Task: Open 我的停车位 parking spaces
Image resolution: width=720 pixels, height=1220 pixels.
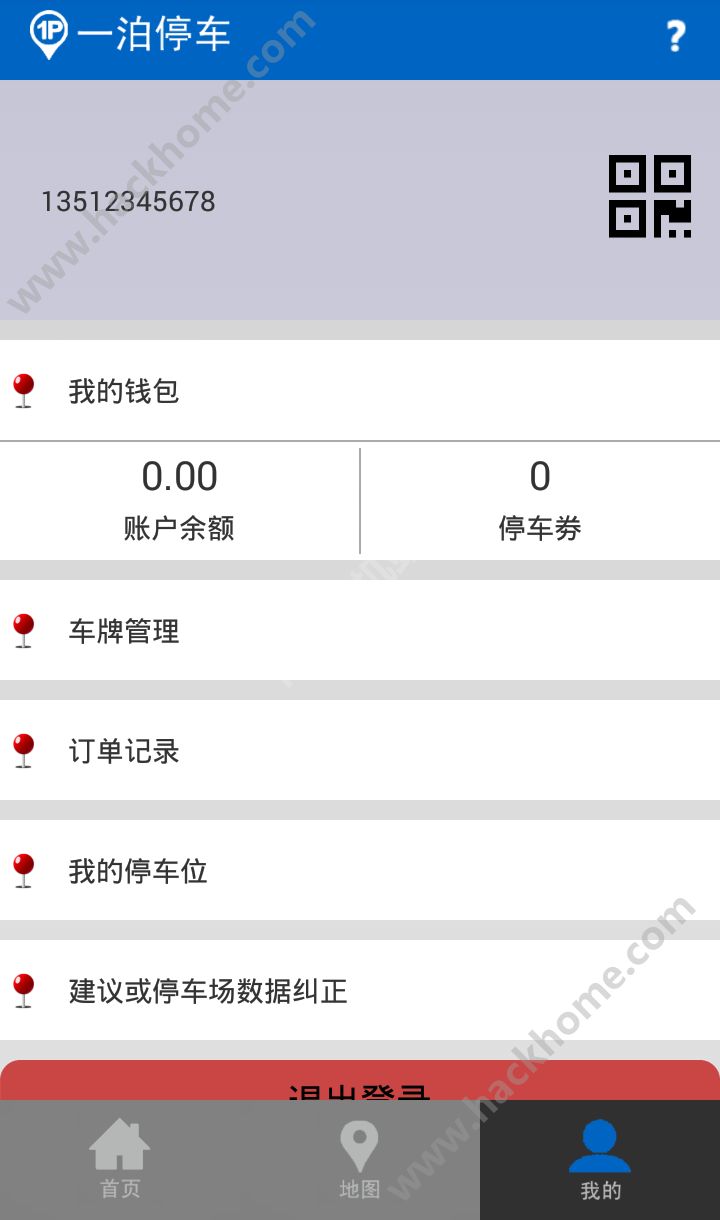Action: 138,871
